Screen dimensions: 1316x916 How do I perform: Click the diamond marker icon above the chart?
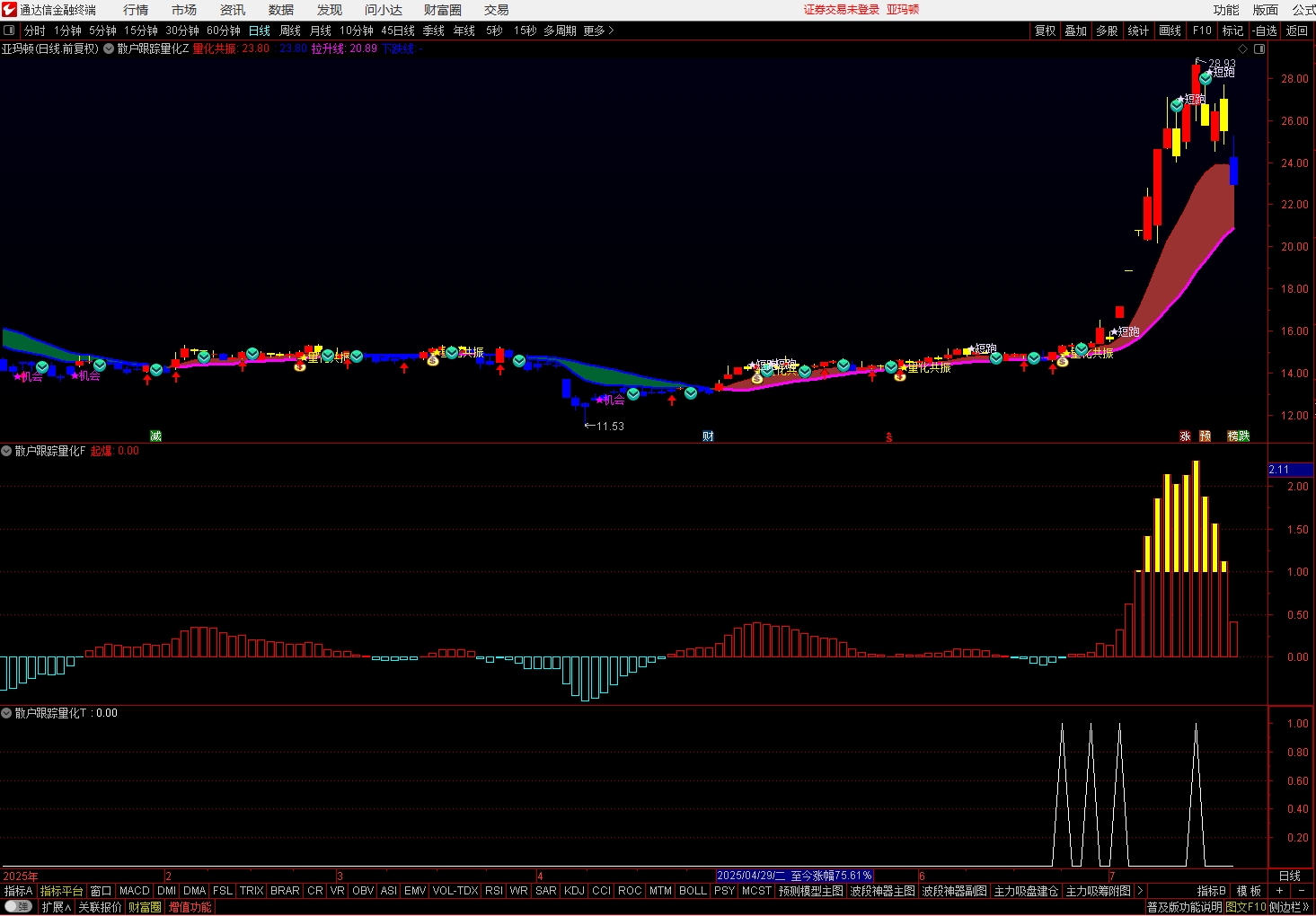(1243, 48)
